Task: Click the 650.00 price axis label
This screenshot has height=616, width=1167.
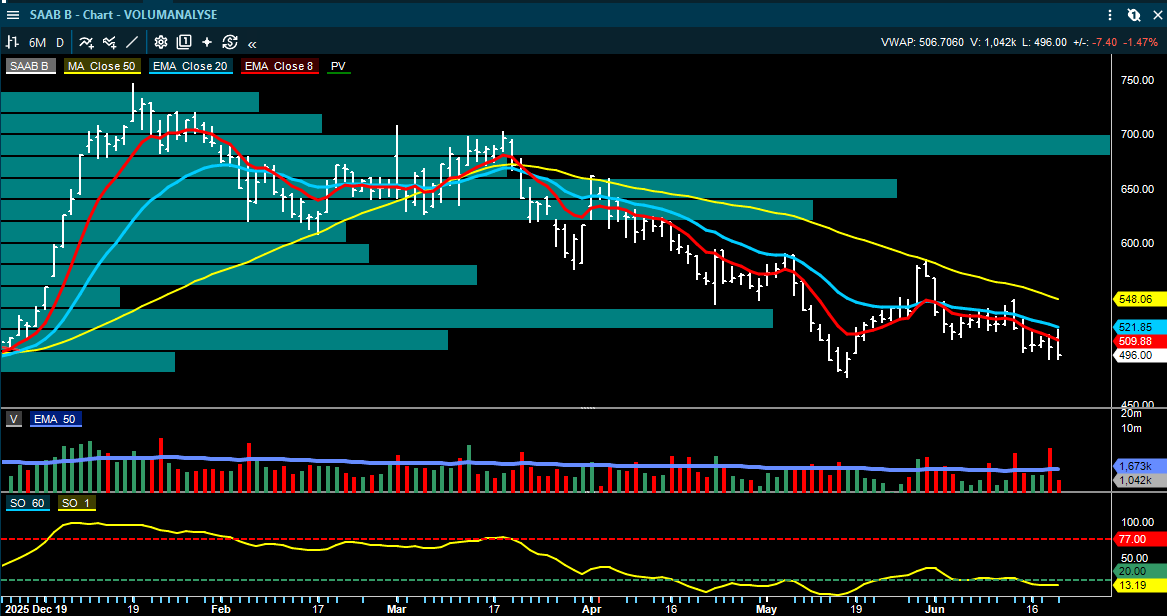Action: pyautogui.click(x=1138, y=189)
